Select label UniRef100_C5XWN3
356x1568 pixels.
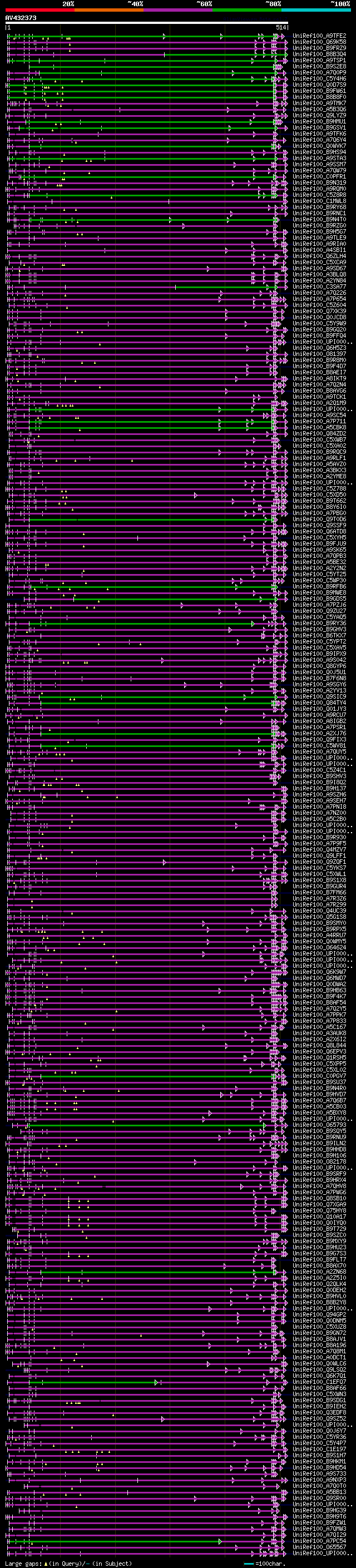coord(319,1394)
